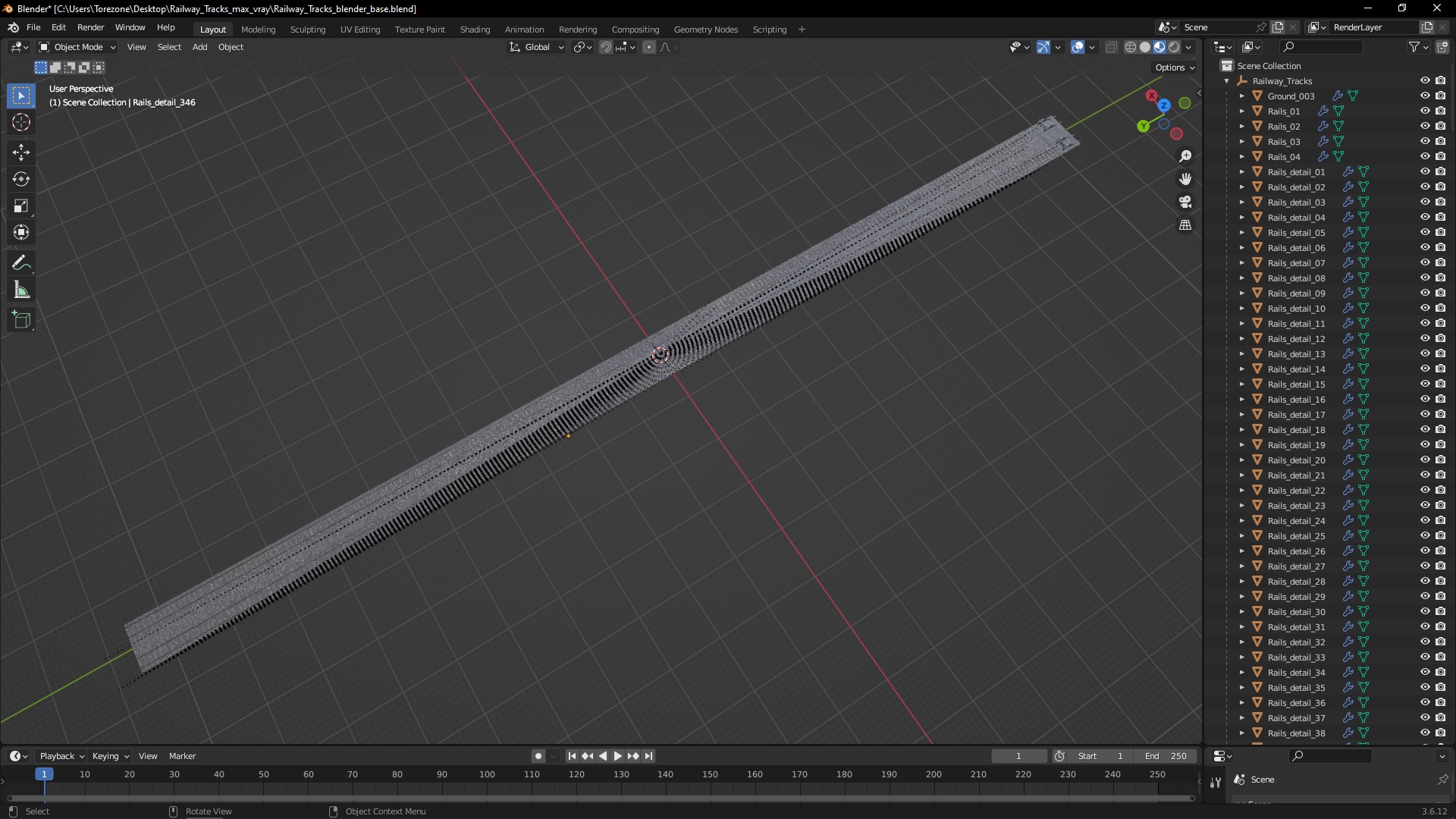Disable rendering for Rails_04 camera icon
Image resolution: width=1456 pixels, height=819 pixels.
point(1440,157)
